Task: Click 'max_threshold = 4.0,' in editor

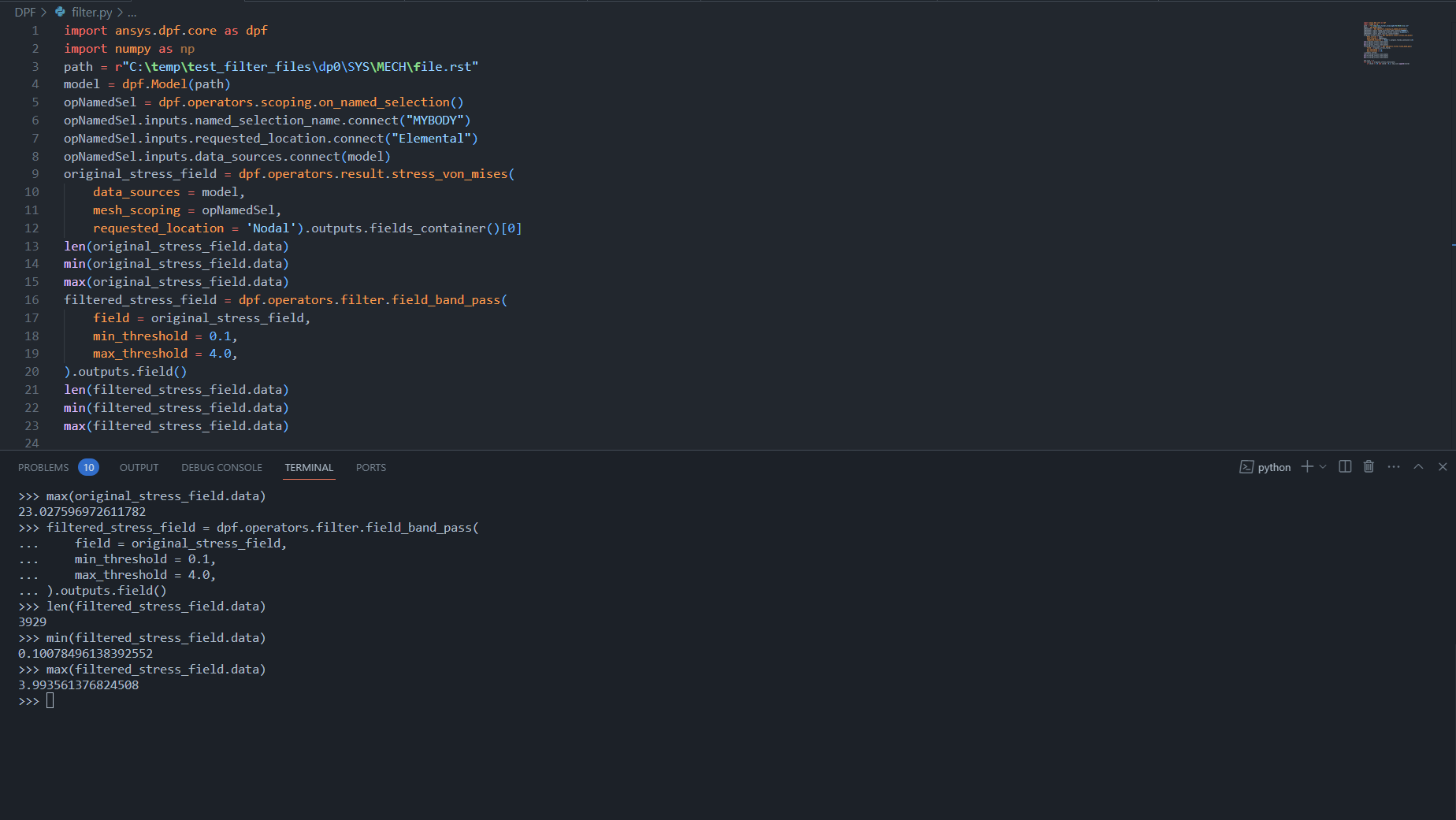Action: [165, 354]
